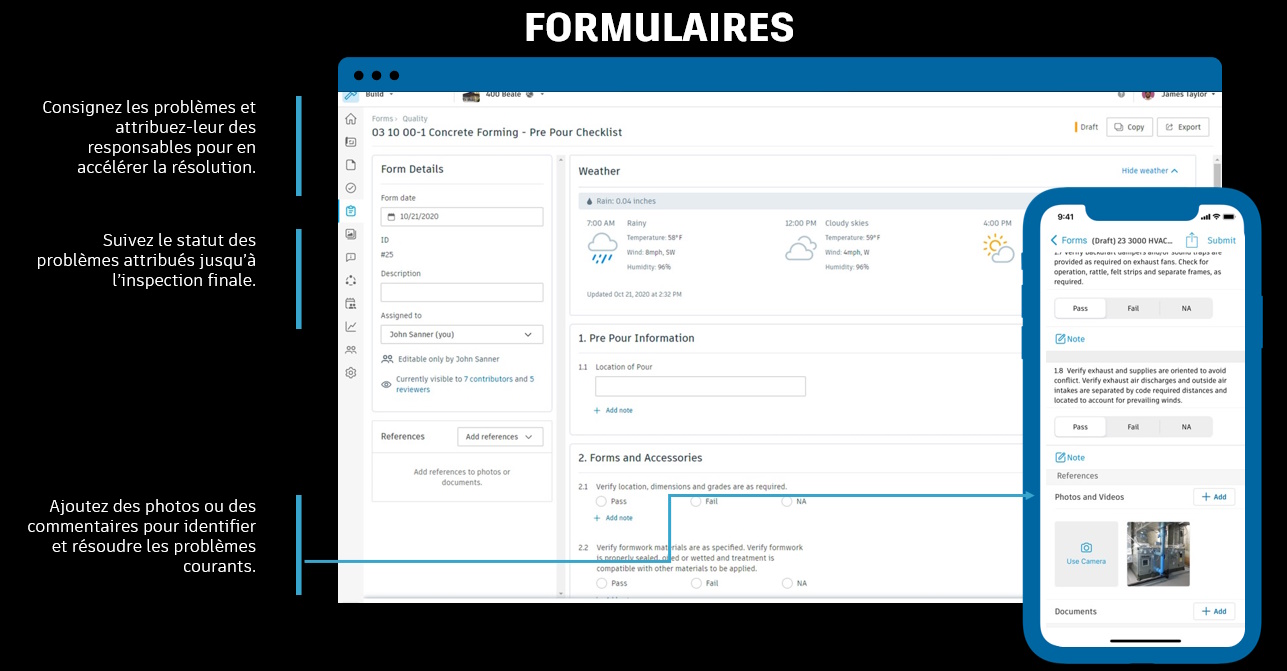1287x671 pixels.
Task: Click the Draft status label
Action: point(1087,127)
